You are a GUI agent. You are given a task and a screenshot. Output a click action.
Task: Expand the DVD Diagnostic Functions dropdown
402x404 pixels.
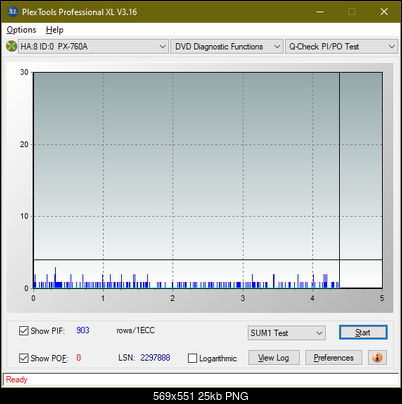pyautogui.click(x=227, y=47)
